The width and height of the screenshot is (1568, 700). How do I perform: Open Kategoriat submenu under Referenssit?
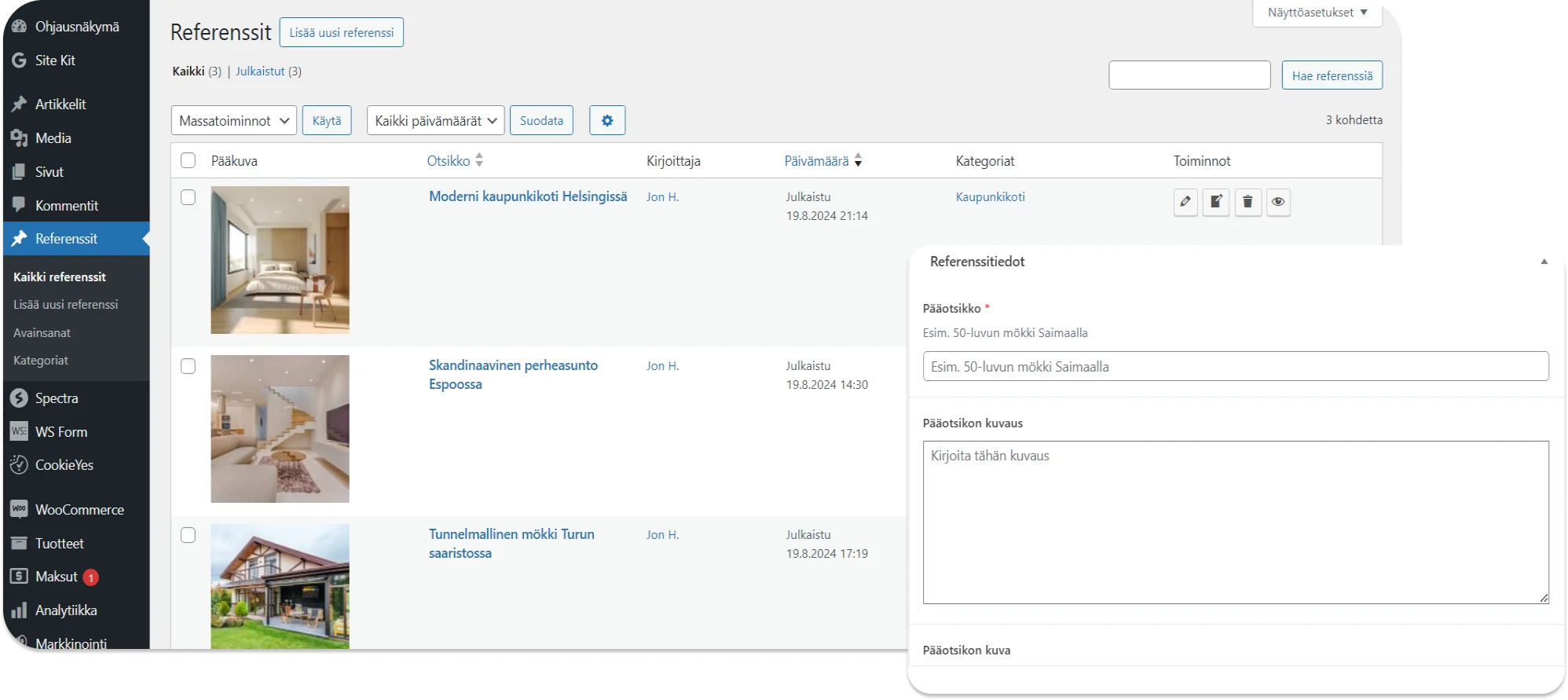coord(41,361)
